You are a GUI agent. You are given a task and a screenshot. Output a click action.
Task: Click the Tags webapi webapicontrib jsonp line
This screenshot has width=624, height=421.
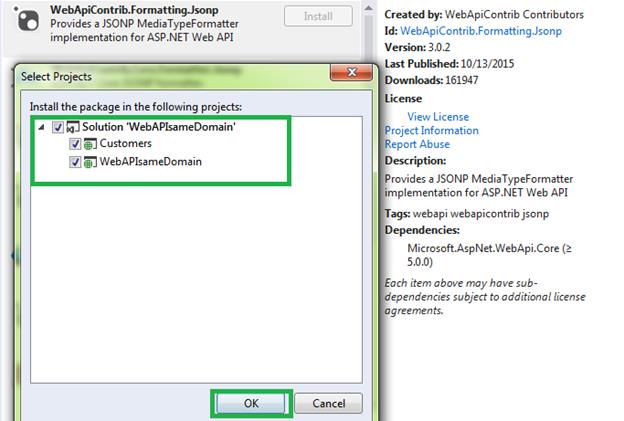(x=466, y=214)
